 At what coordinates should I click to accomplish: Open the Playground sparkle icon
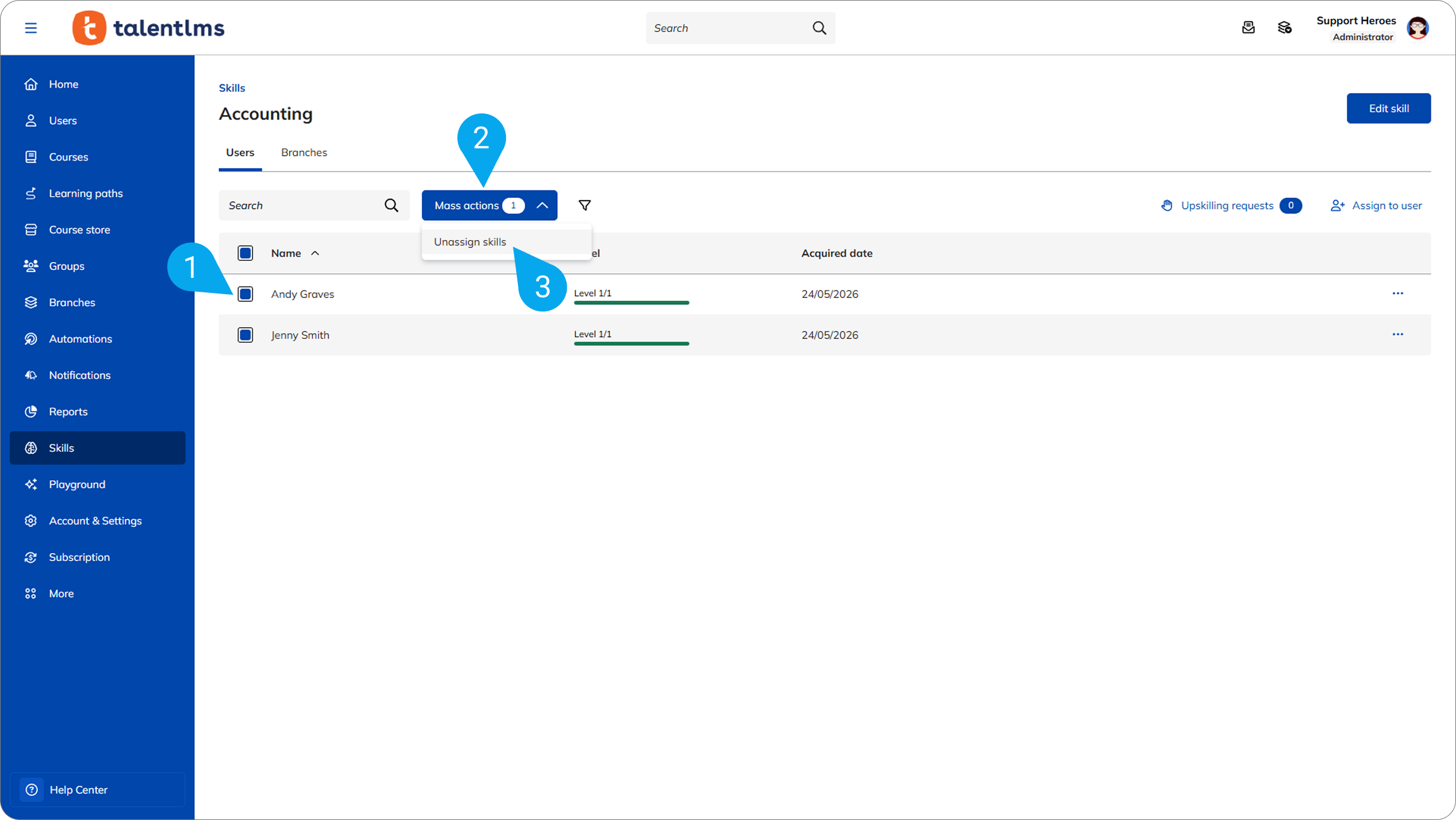coord(31,485)
